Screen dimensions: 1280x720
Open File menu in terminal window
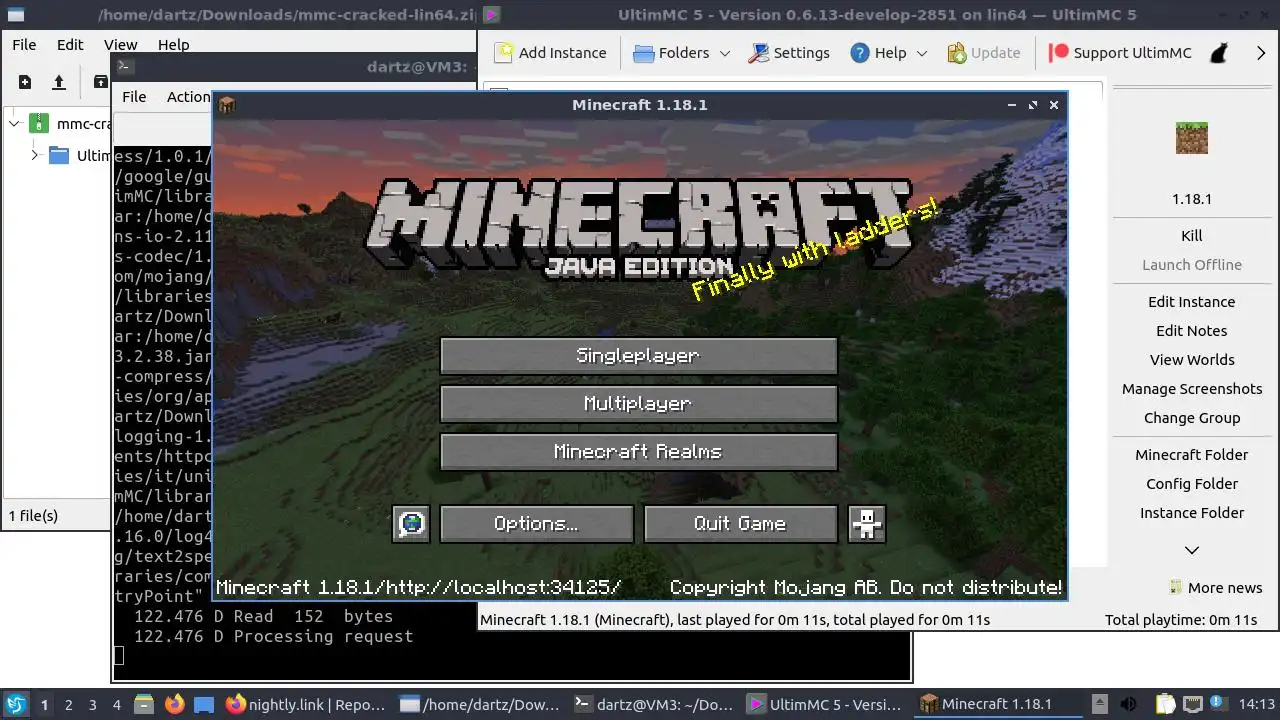coord(134,97)
